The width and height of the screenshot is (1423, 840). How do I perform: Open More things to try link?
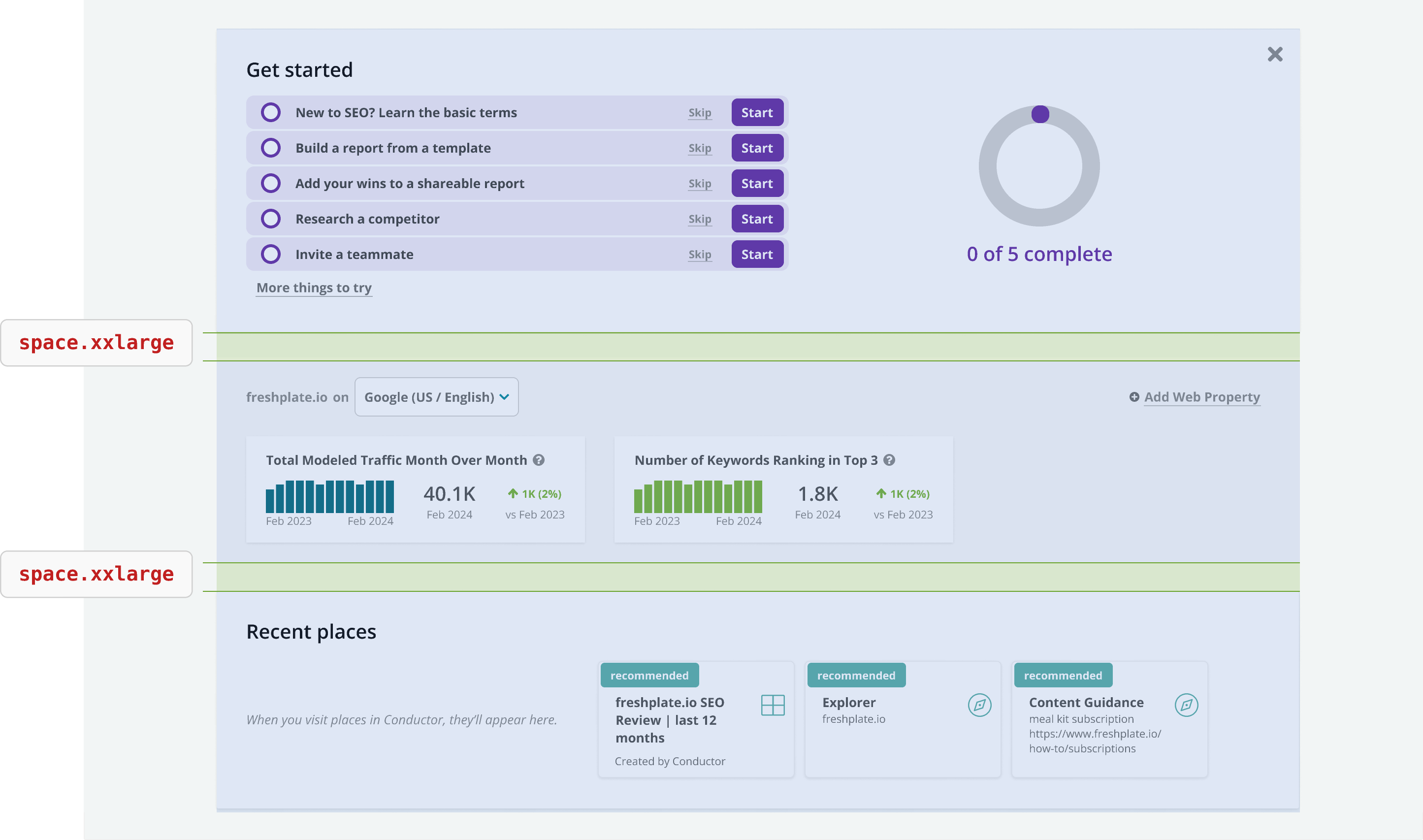pyautogui.click(x=314, y=288)
